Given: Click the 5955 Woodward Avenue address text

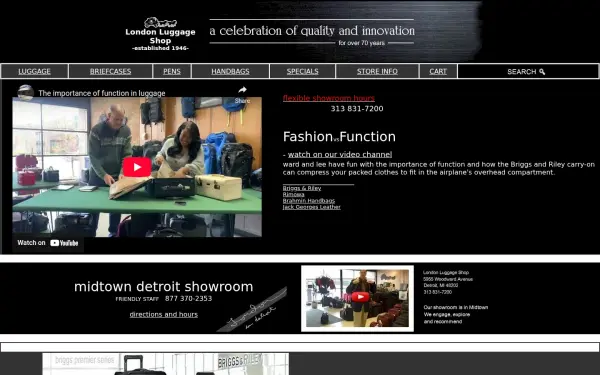Looking at the screenshot, I should point(448,279).
